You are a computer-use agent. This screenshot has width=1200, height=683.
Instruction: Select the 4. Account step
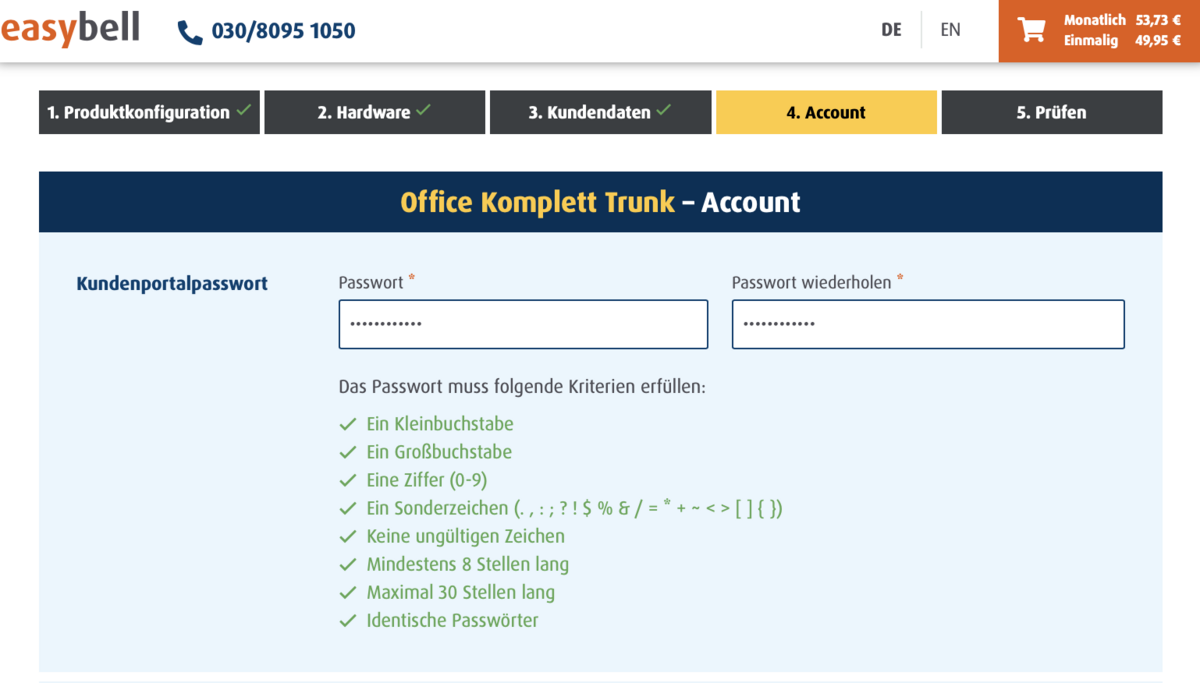point(826,112)
